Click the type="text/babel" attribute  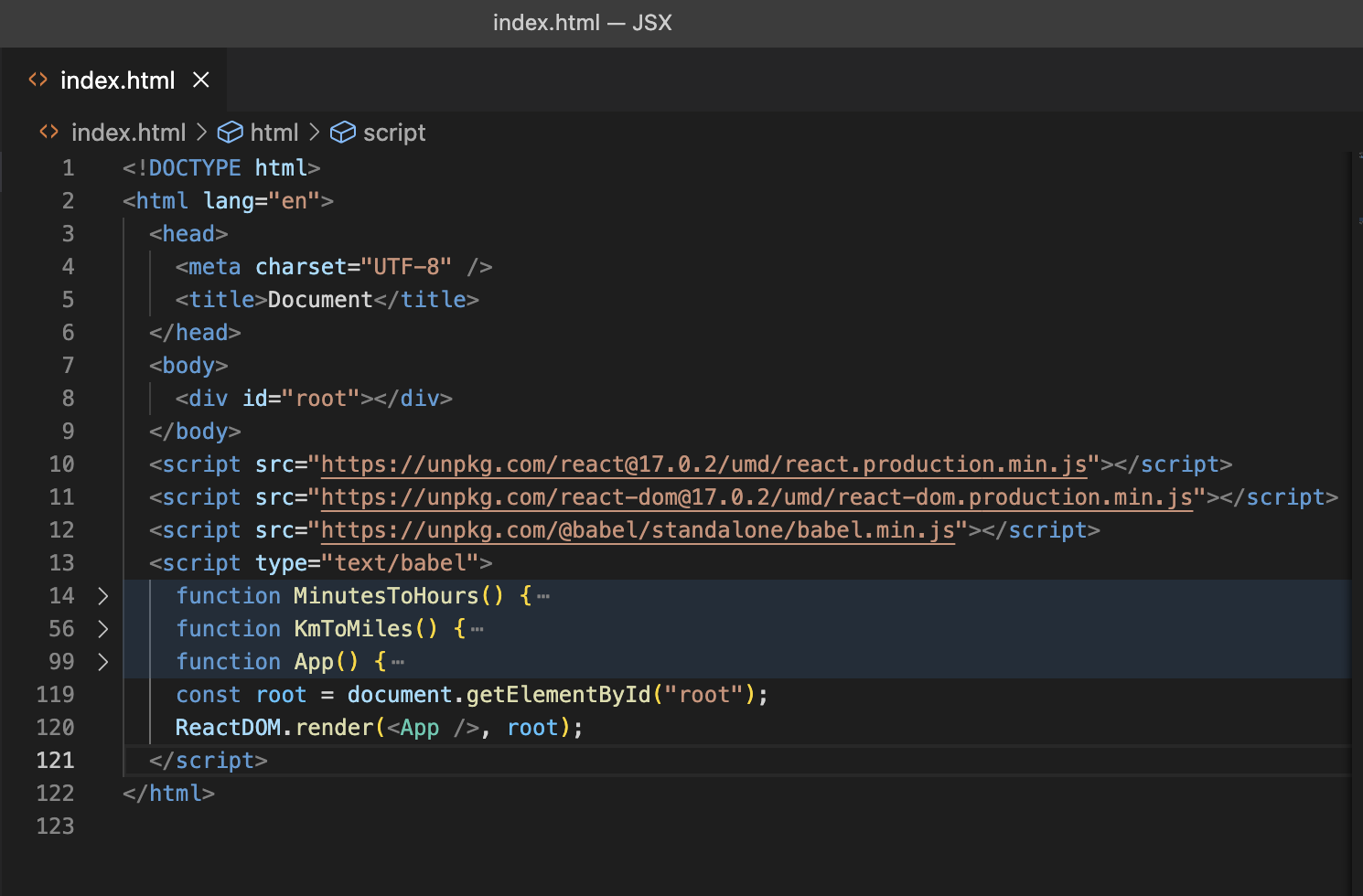tap(367, 563)
